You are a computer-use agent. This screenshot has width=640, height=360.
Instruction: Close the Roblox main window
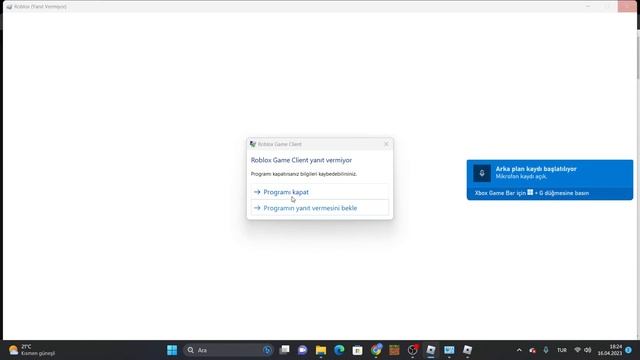pyautogui.click(x=627, y=7)
